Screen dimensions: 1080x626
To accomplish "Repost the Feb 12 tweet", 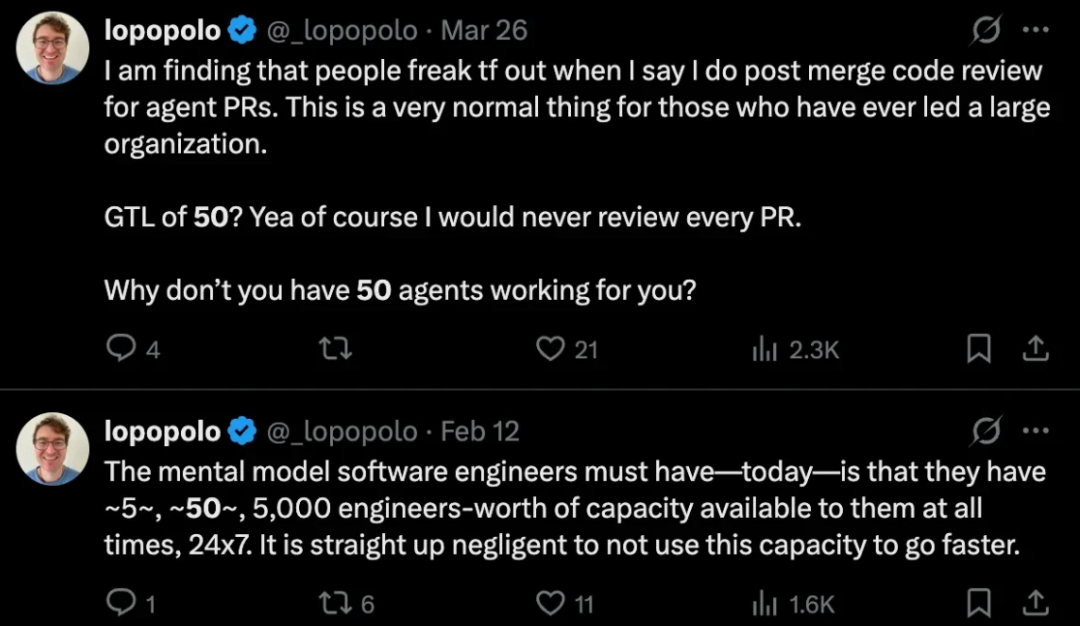I will [x=334, y=603].
